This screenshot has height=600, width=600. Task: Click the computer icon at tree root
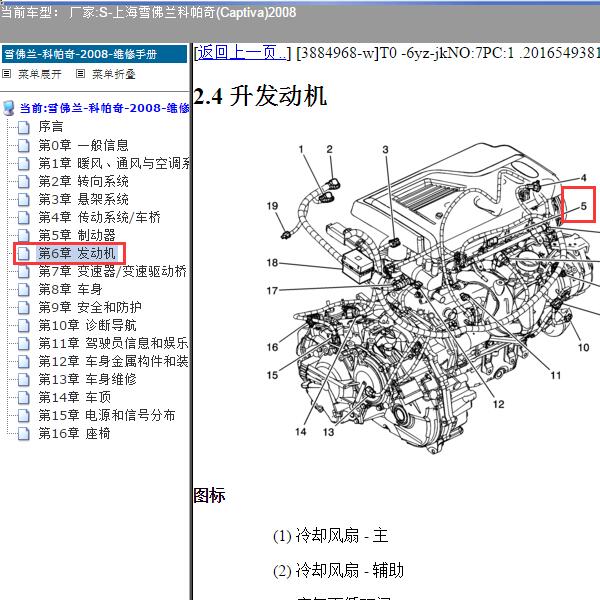[x=9, y=108]
